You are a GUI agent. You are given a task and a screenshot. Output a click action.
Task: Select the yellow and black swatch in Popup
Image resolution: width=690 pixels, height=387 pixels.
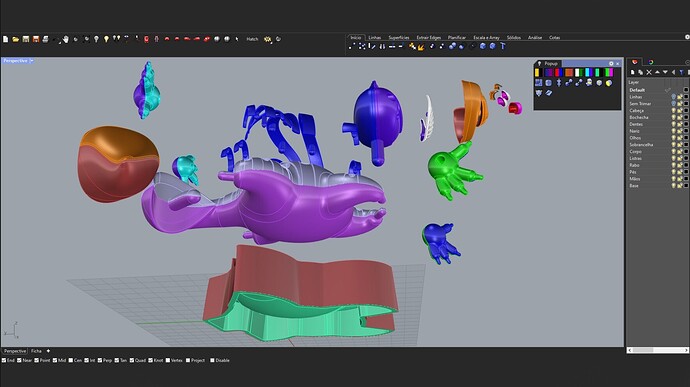[539, 72]
